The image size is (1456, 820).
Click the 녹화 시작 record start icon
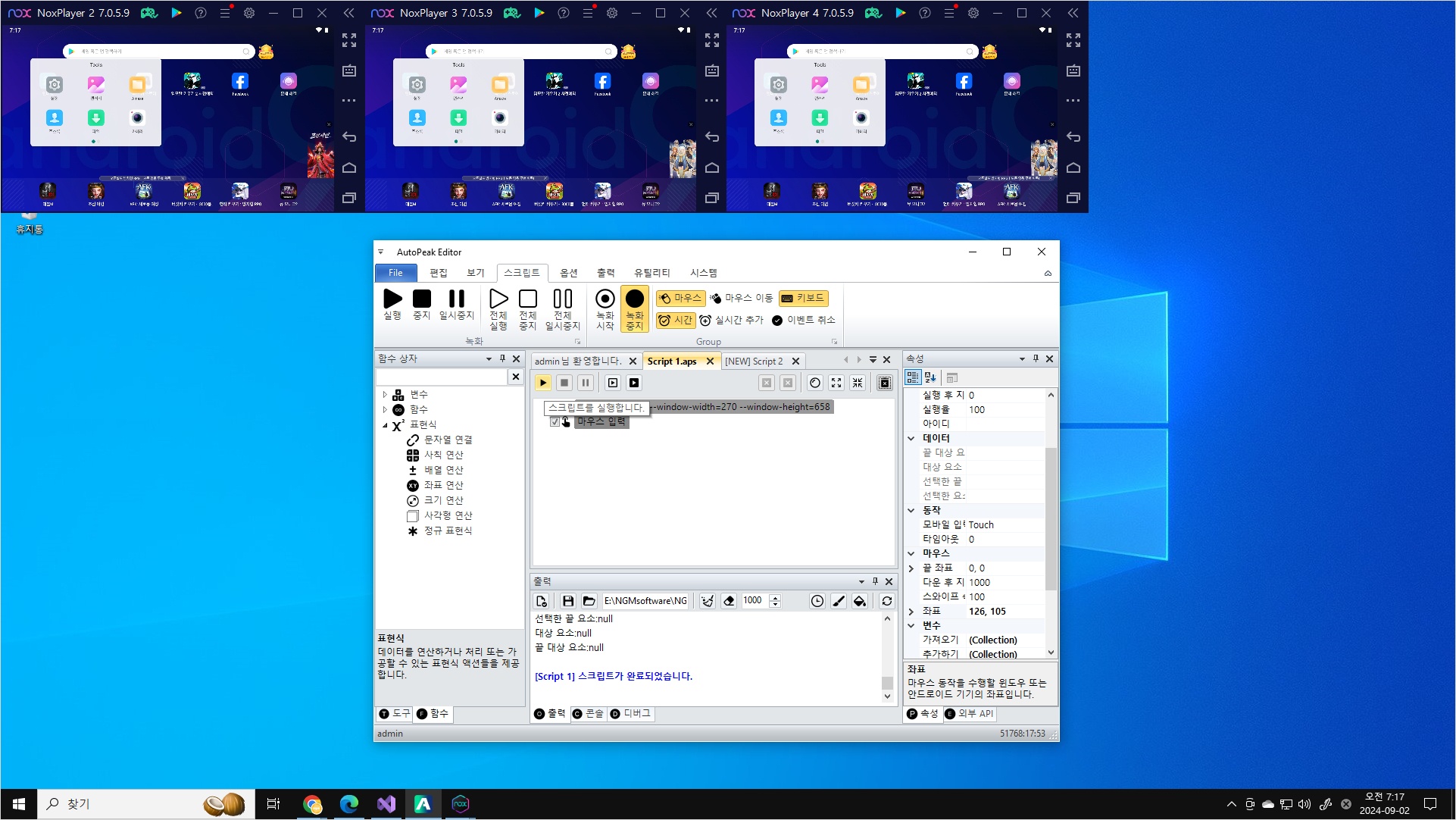605,299
